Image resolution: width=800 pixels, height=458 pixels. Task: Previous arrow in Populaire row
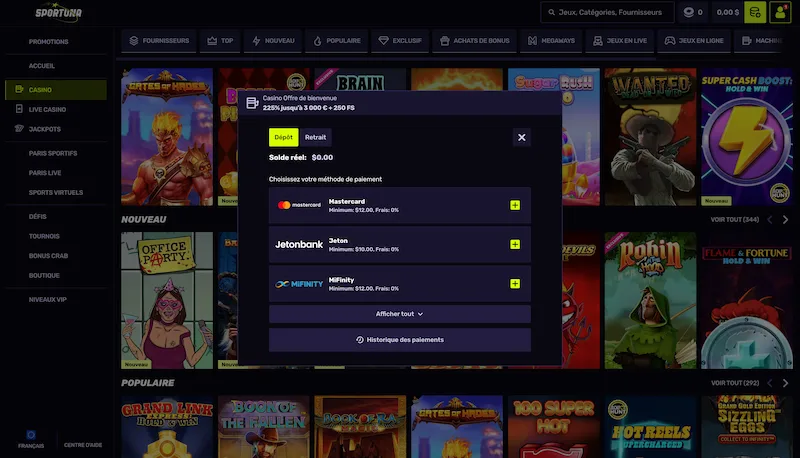(x=770, y=383)
